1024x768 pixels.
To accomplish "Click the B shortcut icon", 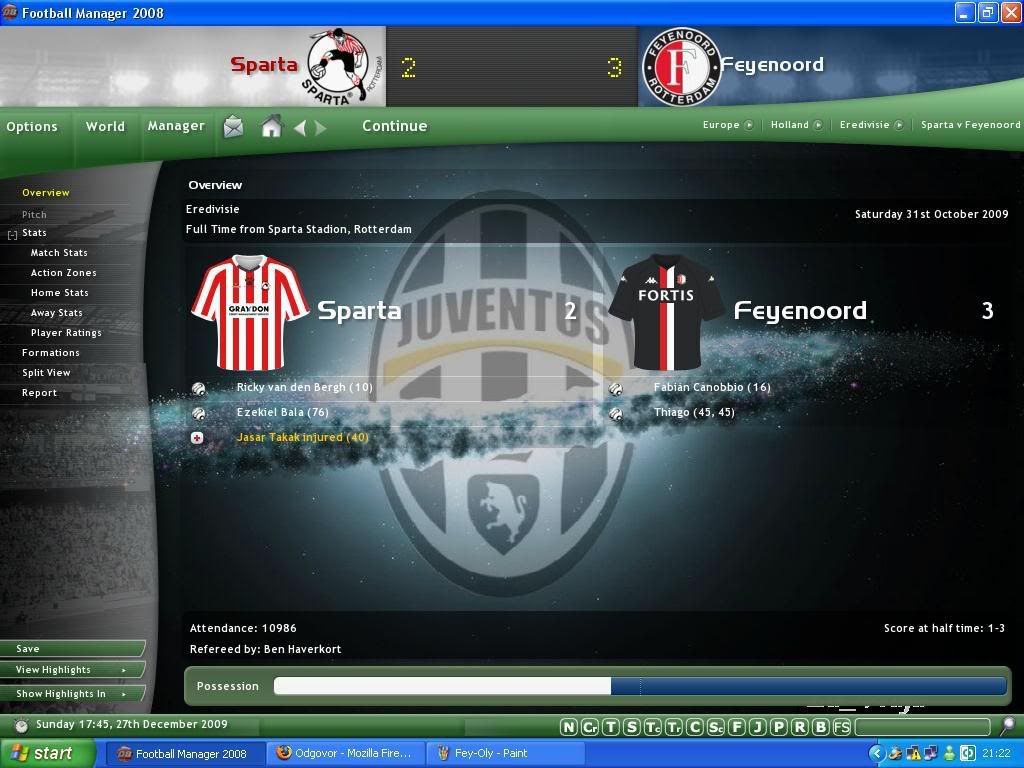I will click(x=821, y=727).
